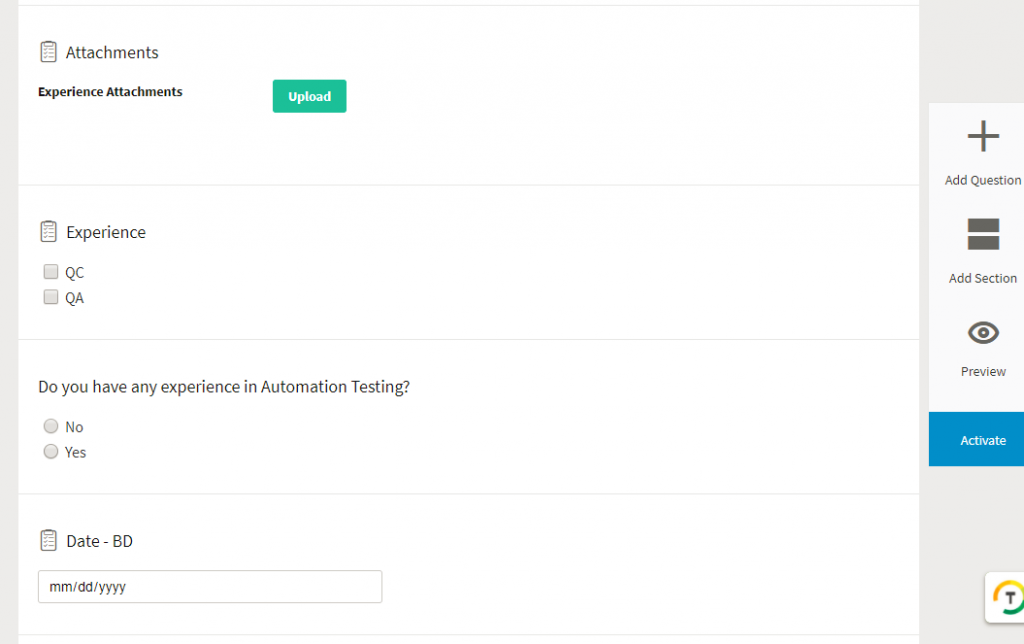Click the blue Activate button
This screenshot has width=1024, height=644.
[x=976, y=439]
